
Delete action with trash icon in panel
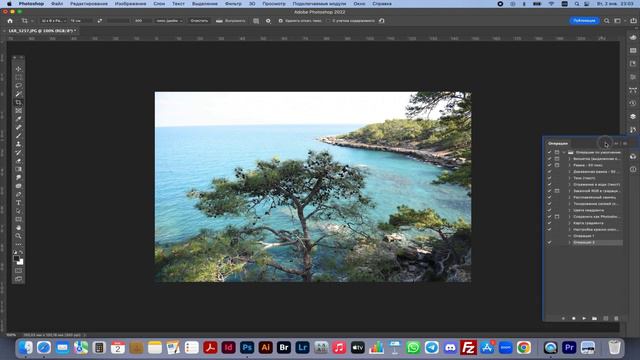pyautogui.click(x=616, y=318)
